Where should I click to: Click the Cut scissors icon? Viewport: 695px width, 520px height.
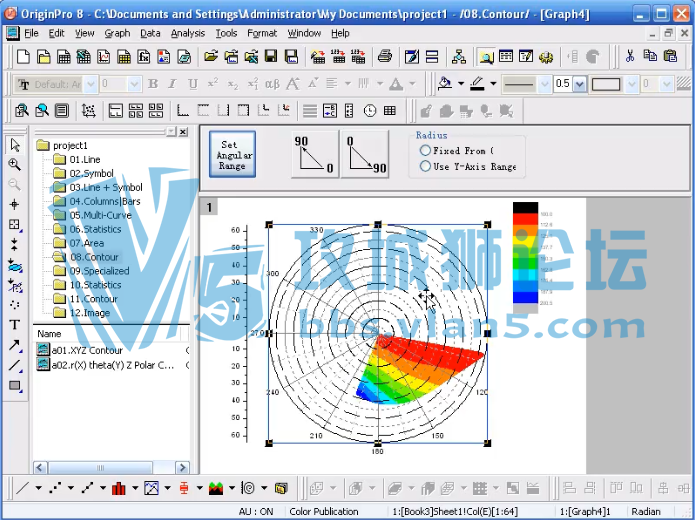click(x=629, y=56)
